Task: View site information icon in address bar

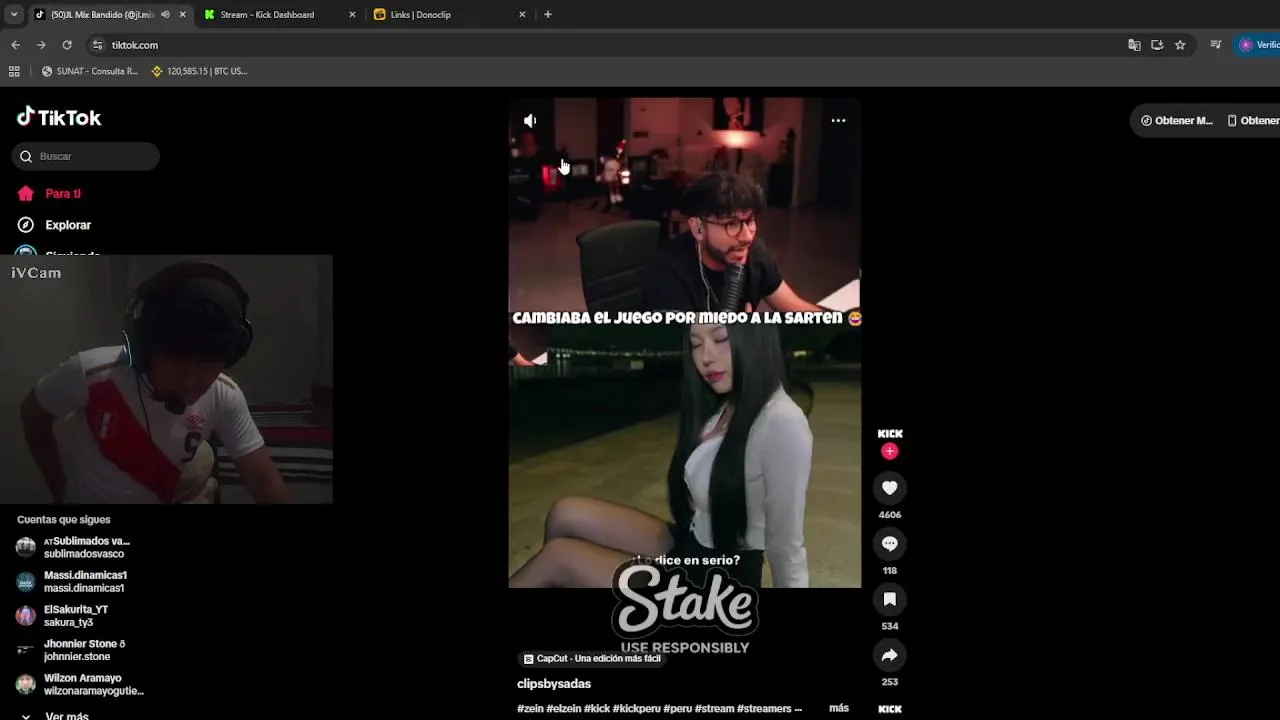Action: [x=97, y=45]
